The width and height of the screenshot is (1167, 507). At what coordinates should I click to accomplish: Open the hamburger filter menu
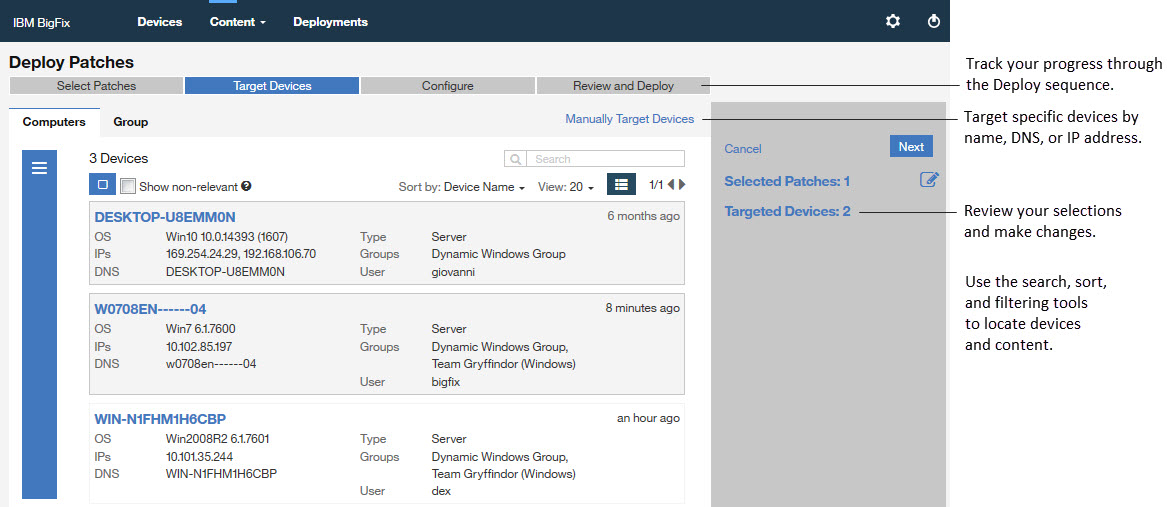pyautogui.click(x=40, y=168)
